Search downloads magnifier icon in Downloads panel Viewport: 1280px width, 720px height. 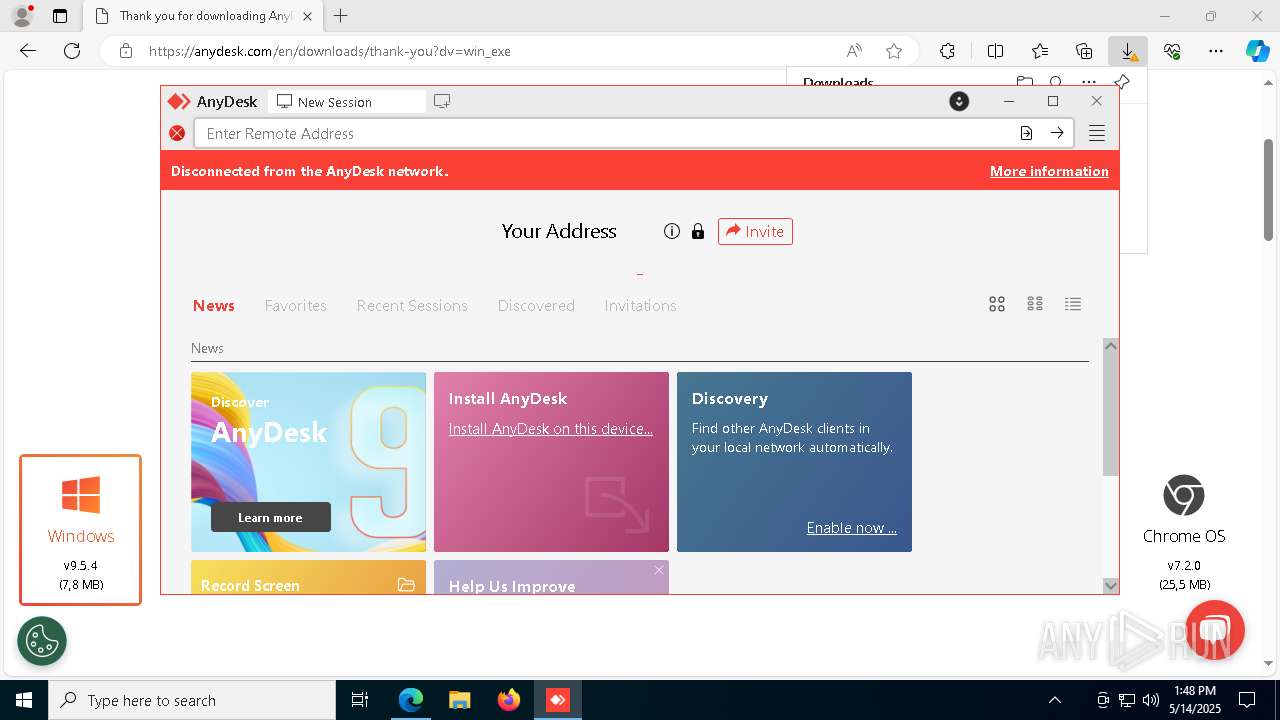1056,82
